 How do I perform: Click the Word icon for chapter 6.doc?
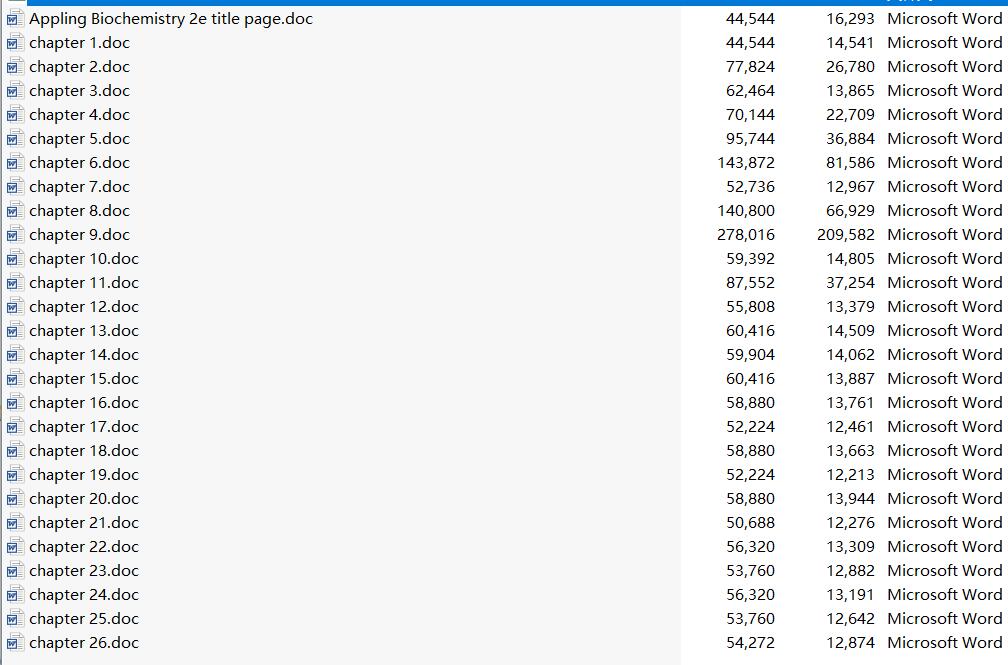click(x=15, y=163)
